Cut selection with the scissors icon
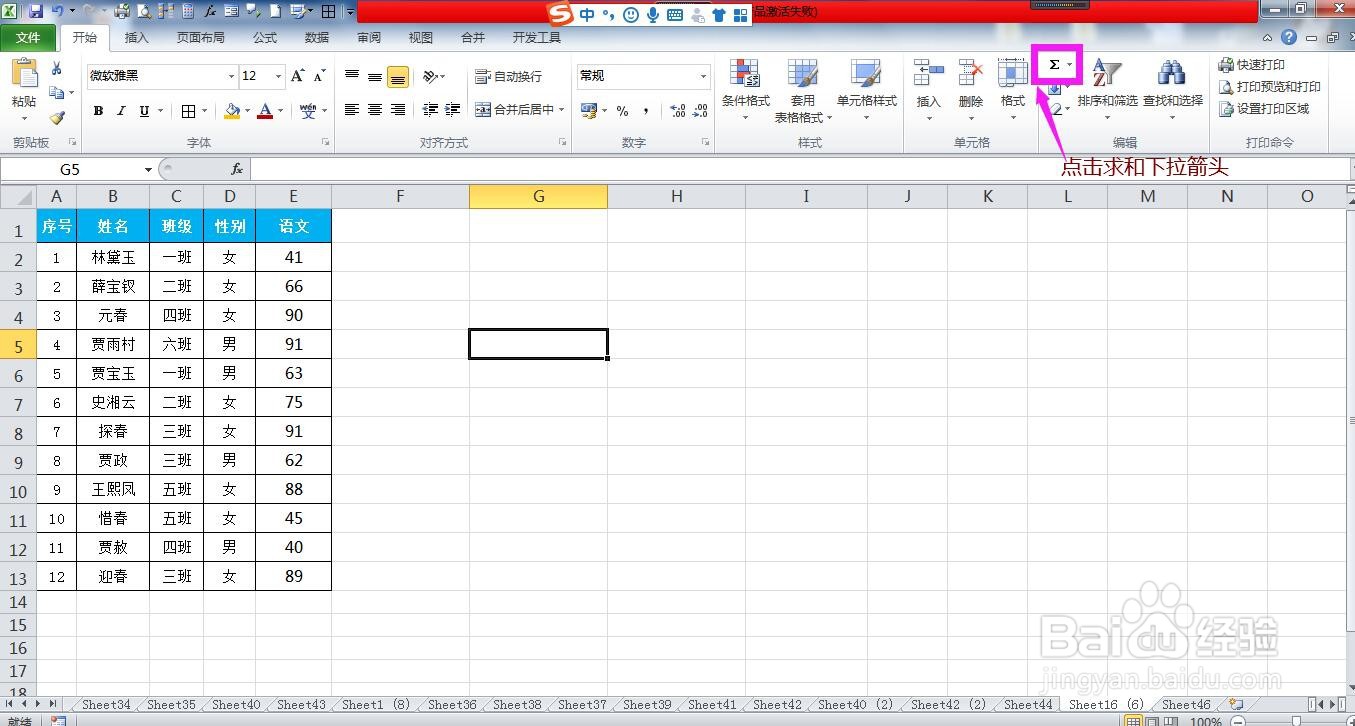Viewport: 1355px width, 726px height. click(x=57, y=68)
